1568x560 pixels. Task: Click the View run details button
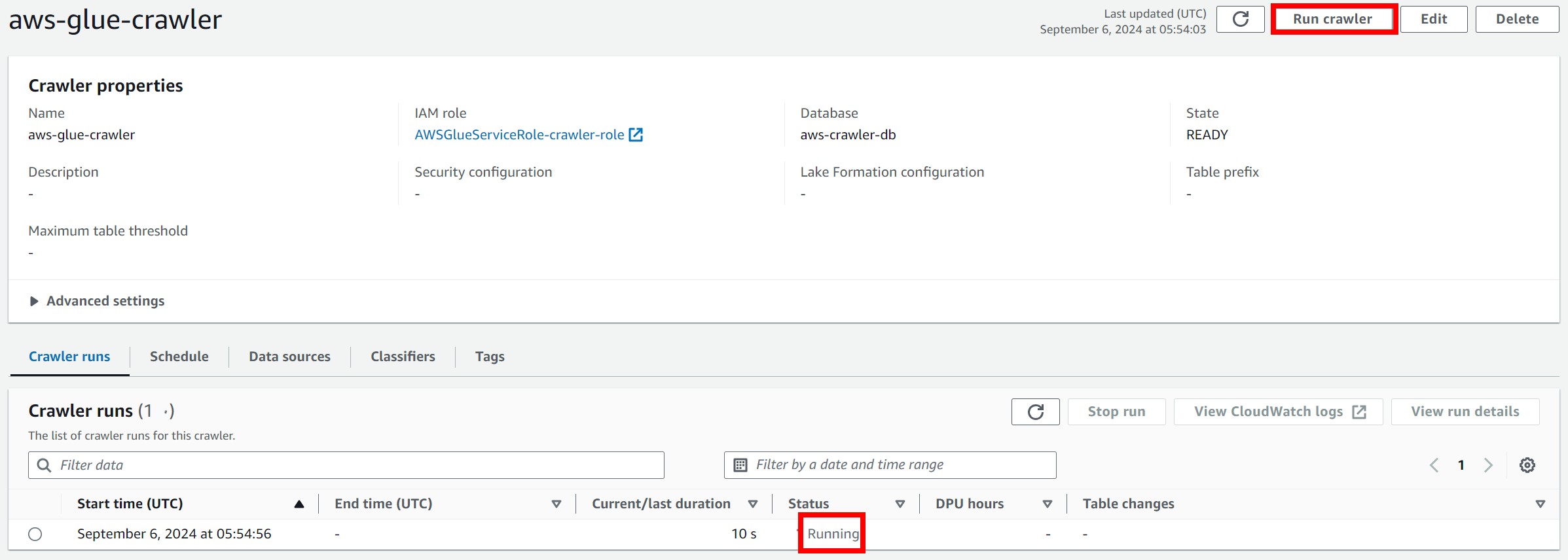(x=1465, y=411)
